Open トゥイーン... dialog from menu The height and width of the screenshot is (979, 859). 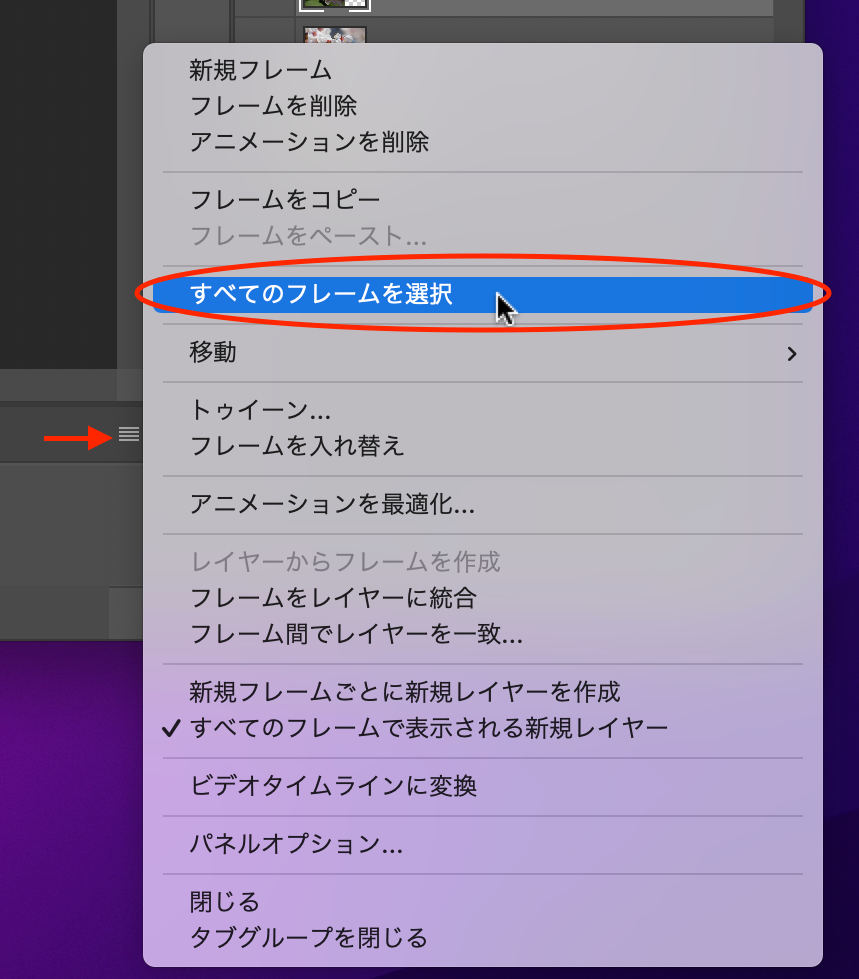tap(483, 410)
